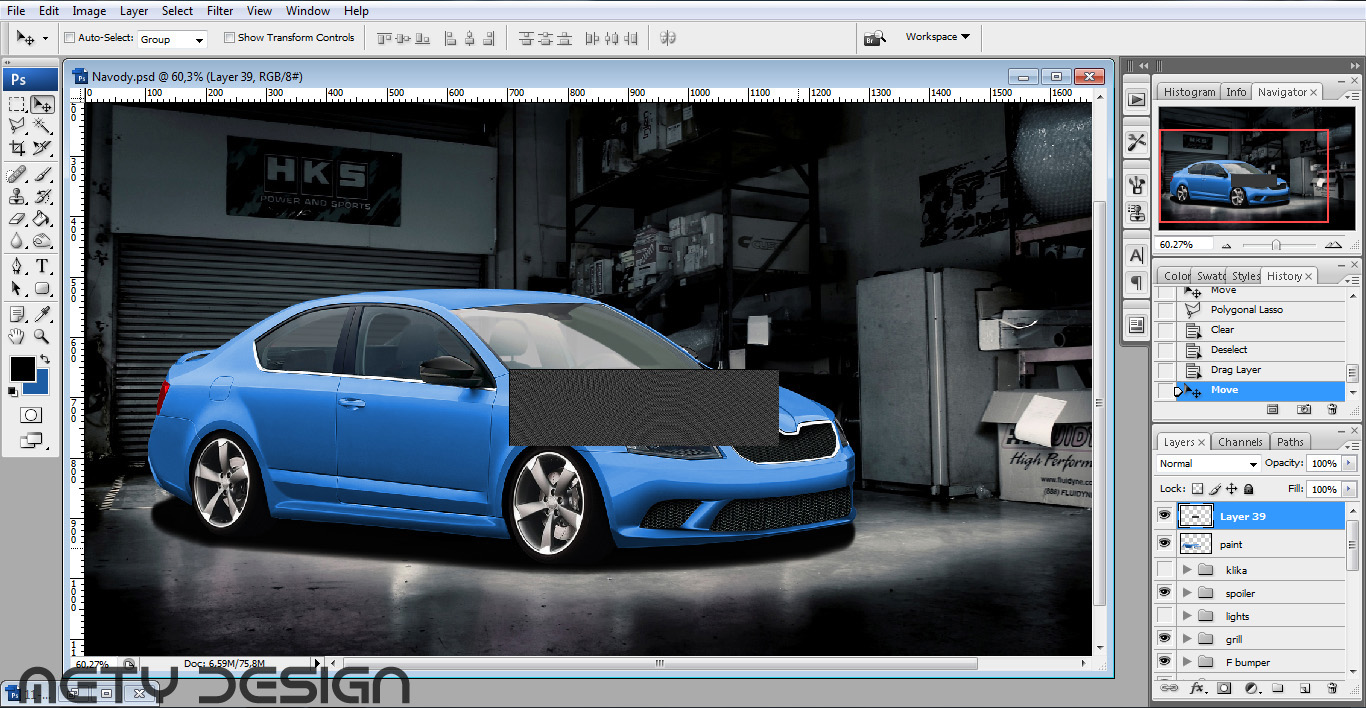Select the Pen tool

click(x=17, y=266)
